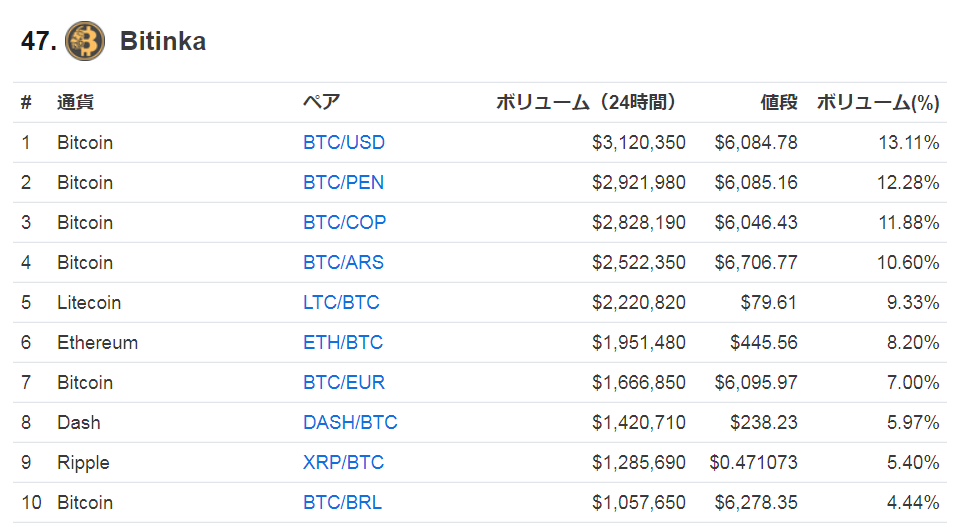Screen dimensions: 966x532
Task: Select Bitcoin in the BTC/USD row
Action: (x=85, y=142)
